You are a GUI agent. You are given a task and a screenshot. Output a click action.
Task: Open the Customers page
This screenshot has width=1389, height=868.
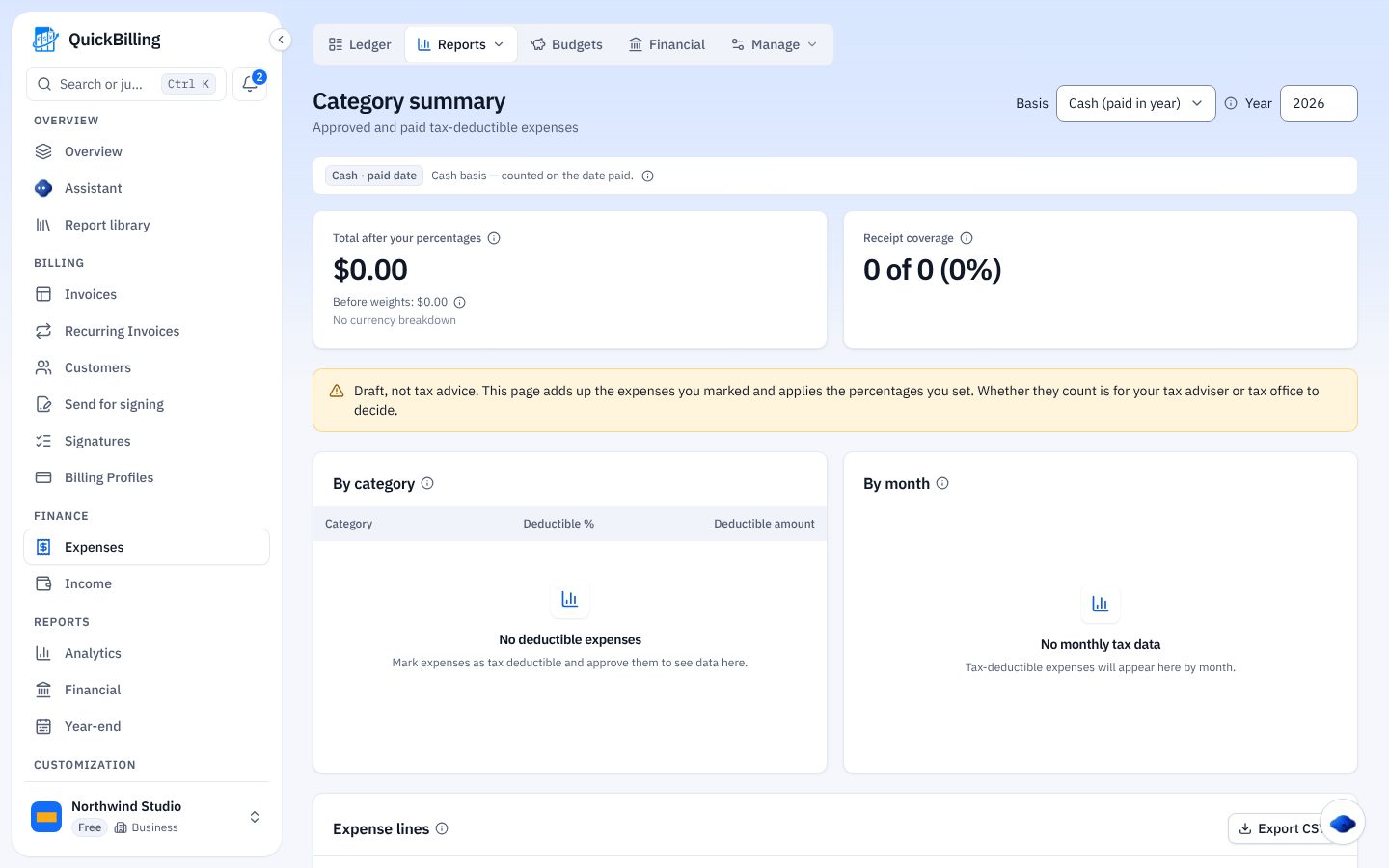(x=147, y=367)
